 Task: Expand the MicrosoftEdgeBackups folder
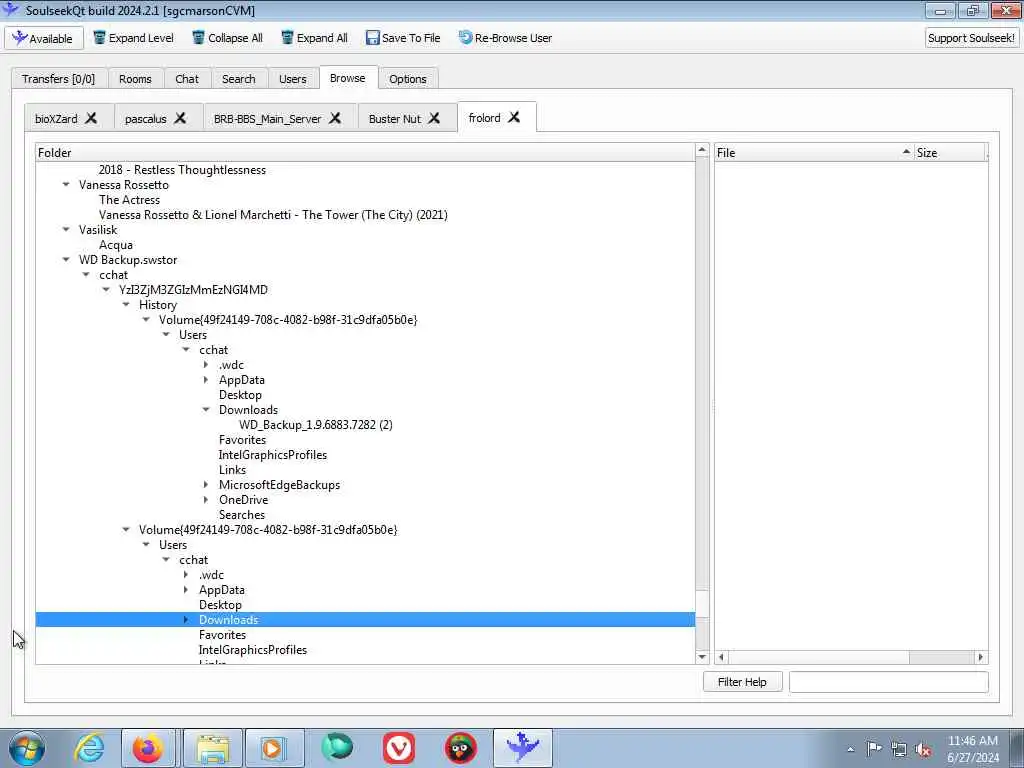[x=206, y=485]
